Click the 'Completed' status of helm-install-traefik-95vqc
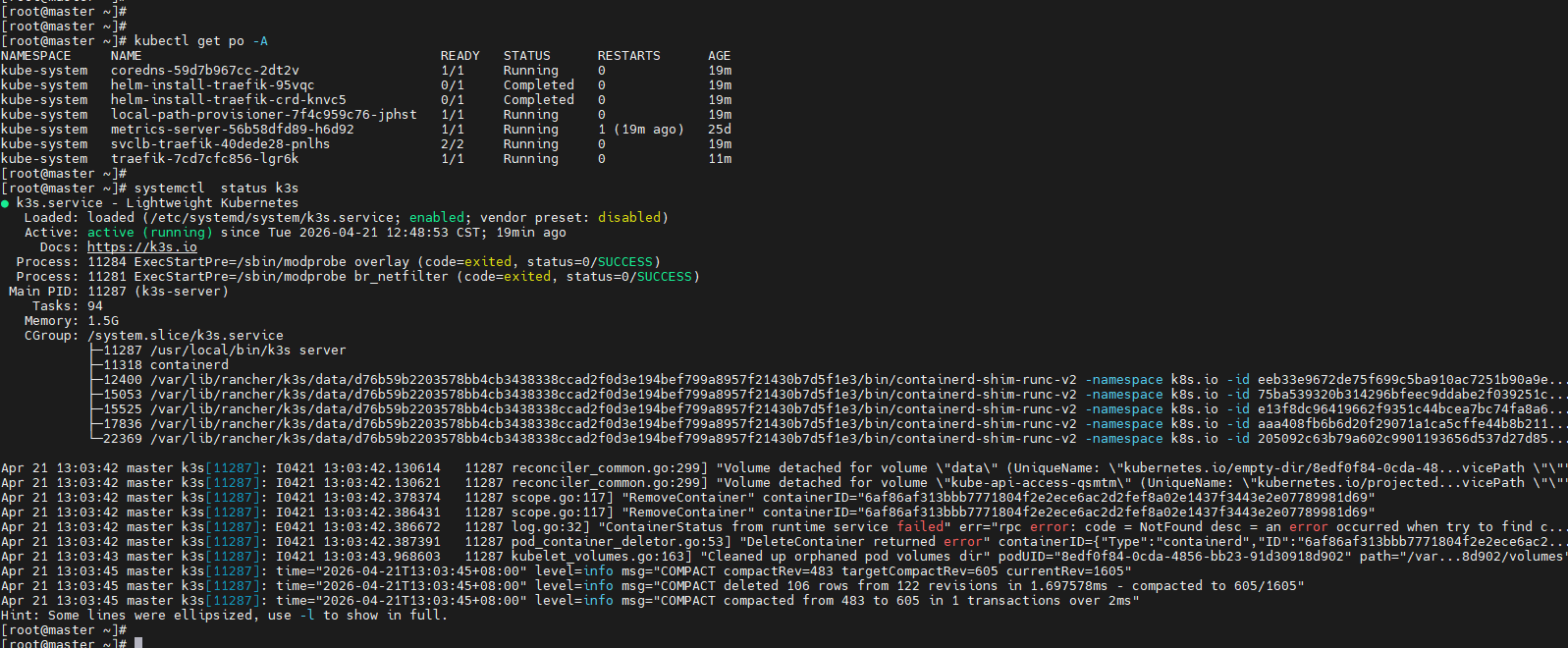Viewport: 1568px width, 648px height. click(x=539, y=85)
